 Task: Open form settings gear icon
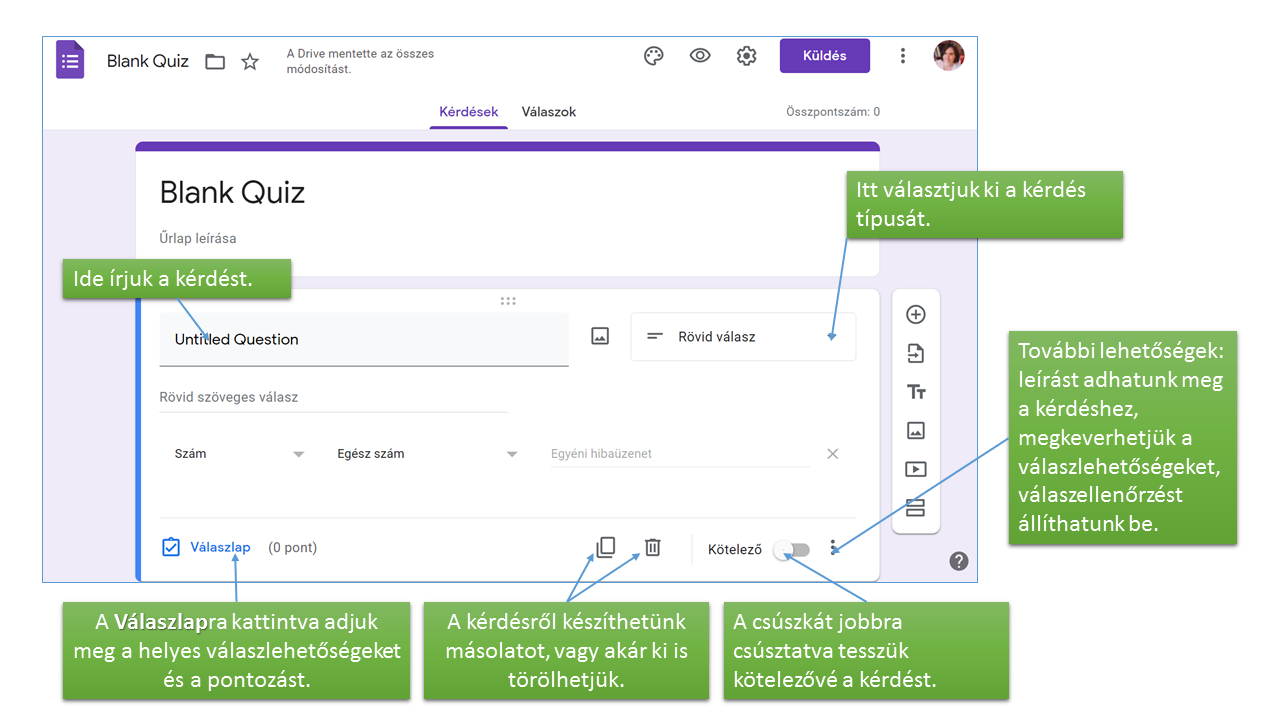pyautogui.click(x=746, y=56)
